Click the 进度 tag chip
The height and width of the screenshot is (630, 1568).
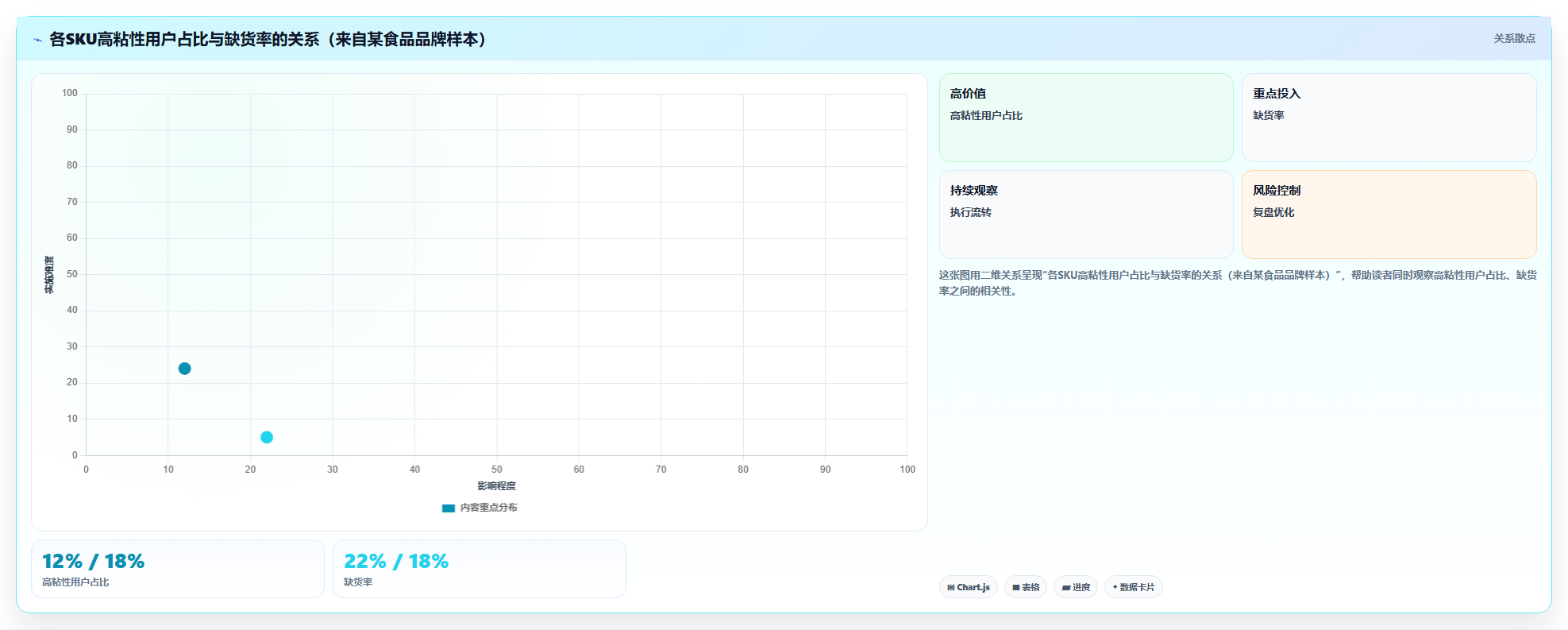(x=1076, y=587)
